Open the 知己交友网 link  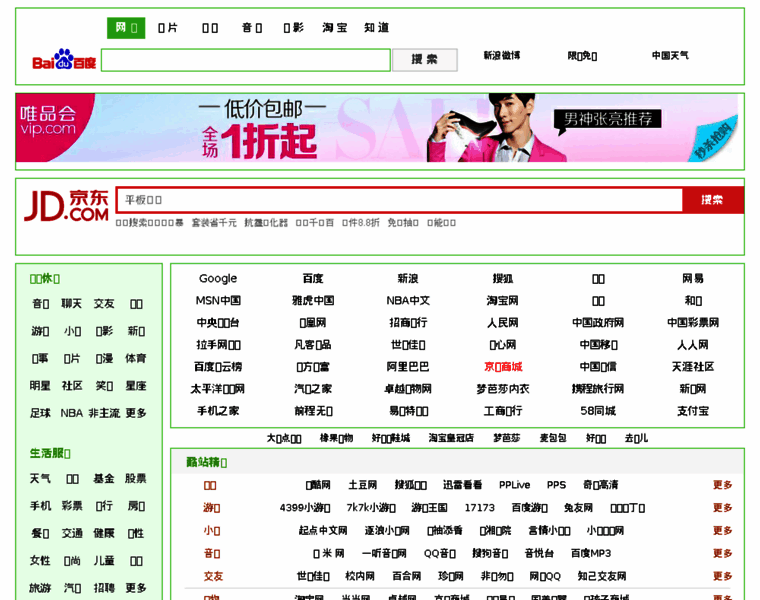[x=602, y=576]
